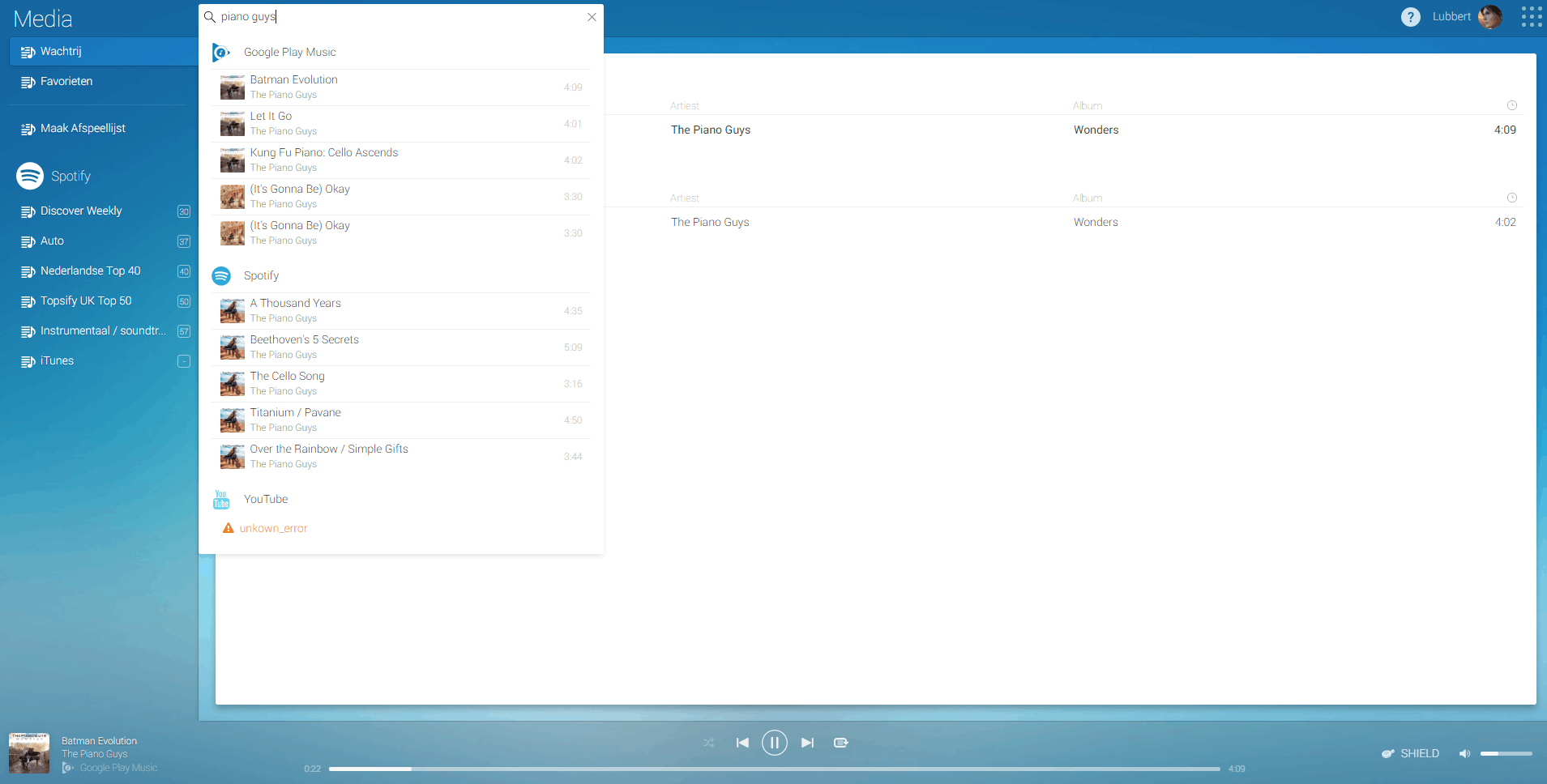Open the help question mark icon
This screenshot has height=784, width=1547.
pyautogui.click(x=1411, y=17)
